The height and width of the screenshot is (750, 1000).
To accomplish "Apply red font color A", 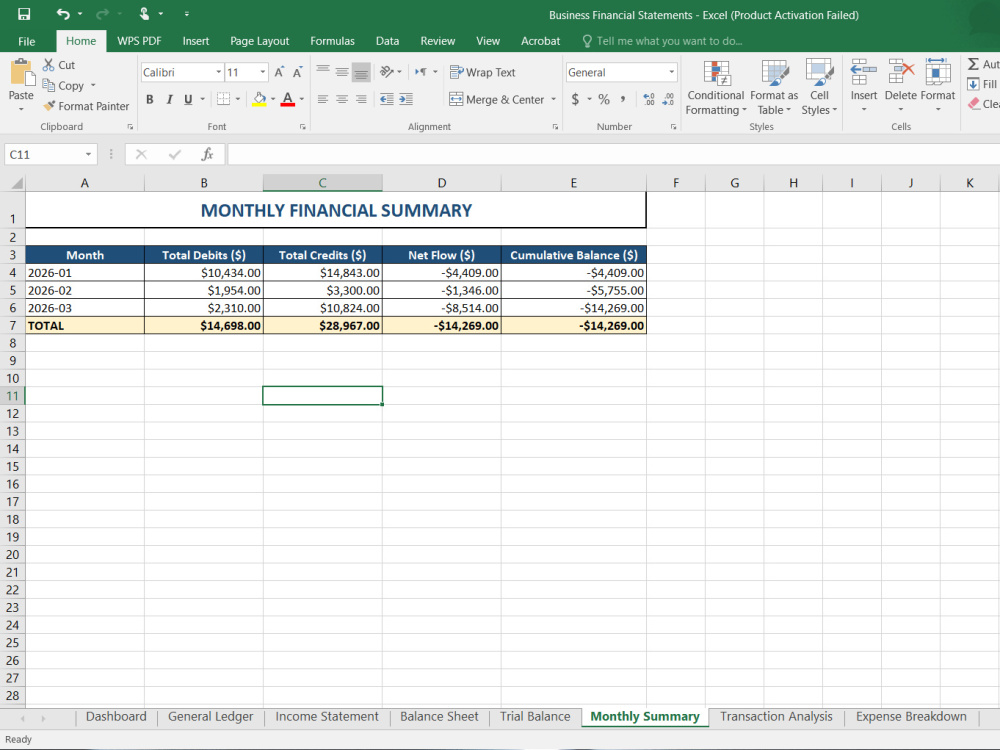I will 288,99.
